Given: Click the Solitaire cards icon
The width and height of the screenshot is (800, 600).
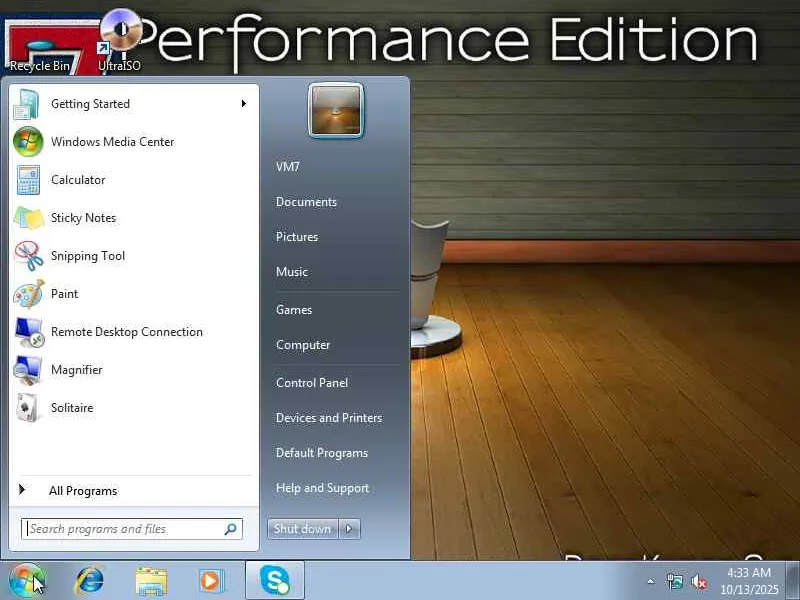Looking at the screenshot, I should (27, 408).
